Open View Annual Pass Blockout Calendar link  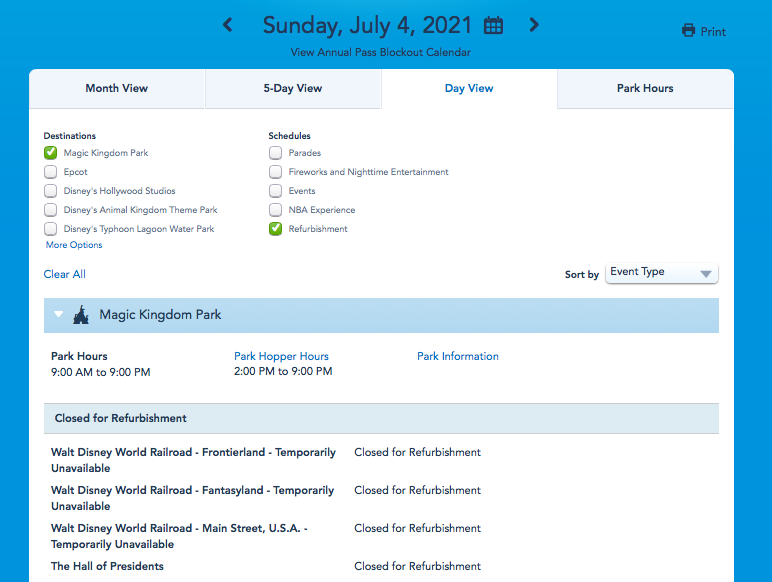(380, 52)
